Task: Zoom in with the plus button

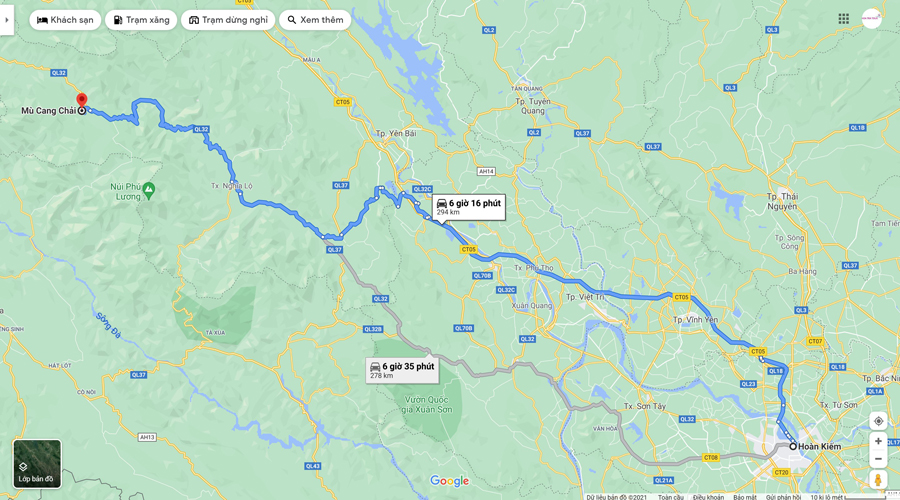Action: tap(878, 441)
